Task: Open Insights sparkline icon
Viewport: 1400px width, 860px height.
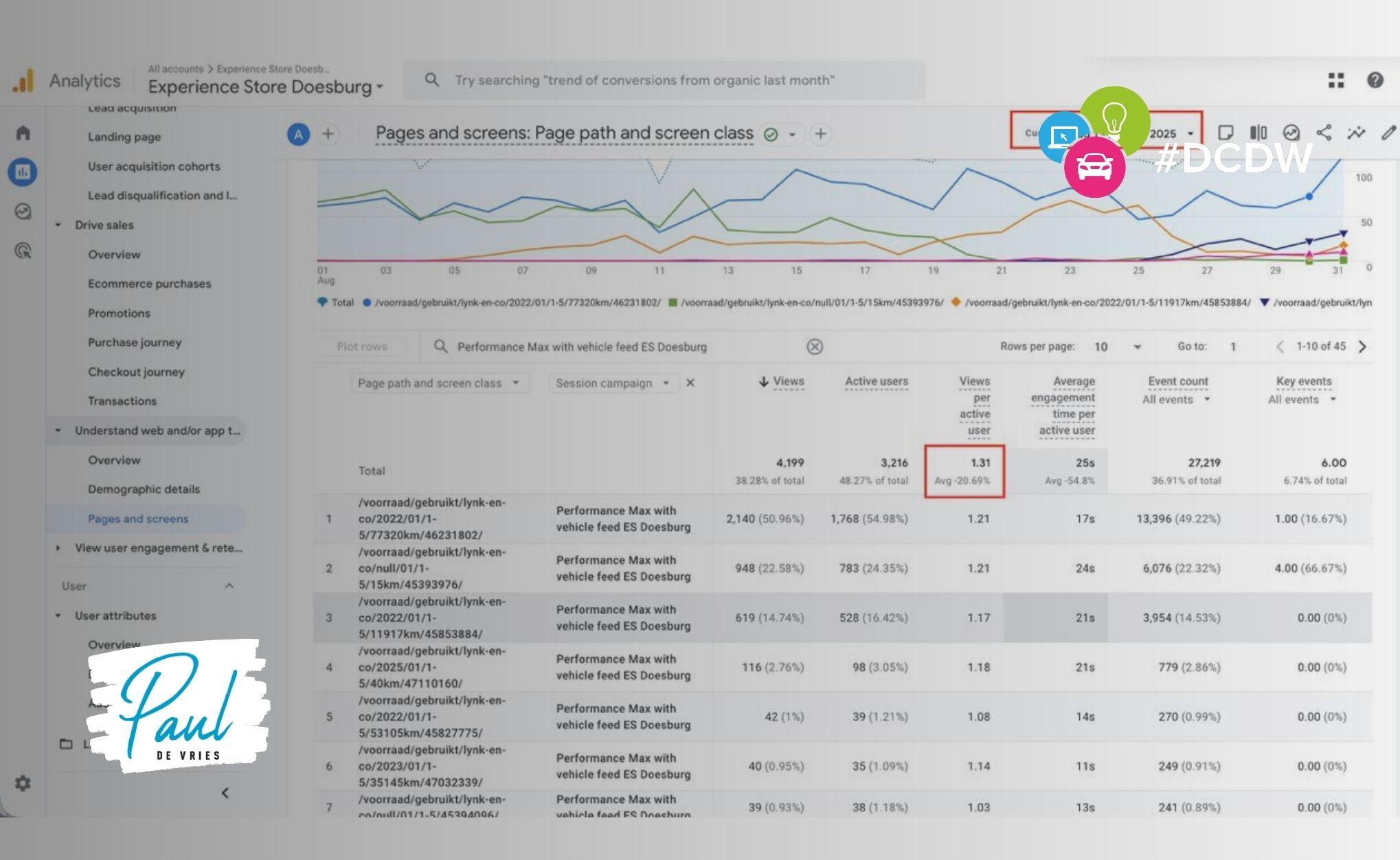Action: coord(1356,133)
